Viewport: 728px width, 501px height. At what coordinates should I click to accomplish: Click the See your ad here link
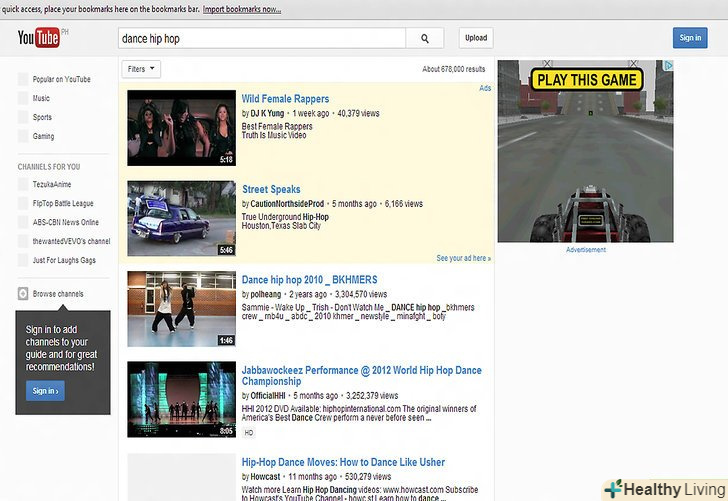tap(463, 258)
